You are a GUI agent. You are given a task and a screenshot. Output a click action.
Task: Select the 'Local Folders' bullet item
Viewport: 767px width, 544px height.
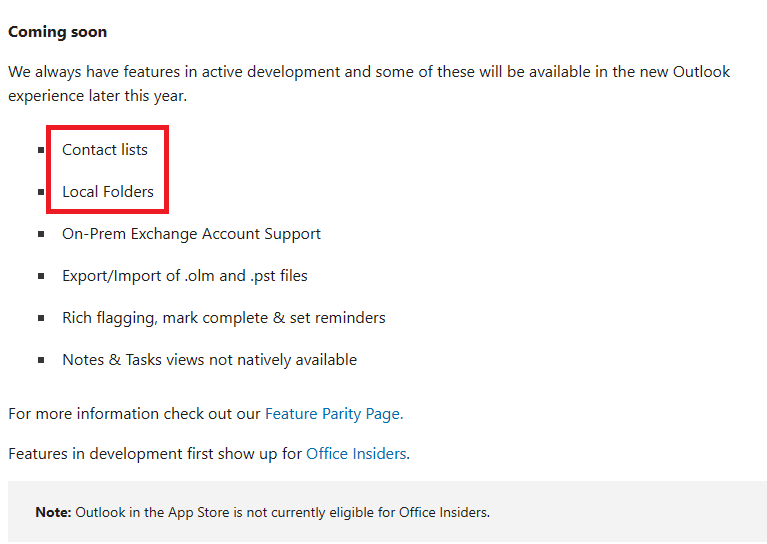click(108, 192)
